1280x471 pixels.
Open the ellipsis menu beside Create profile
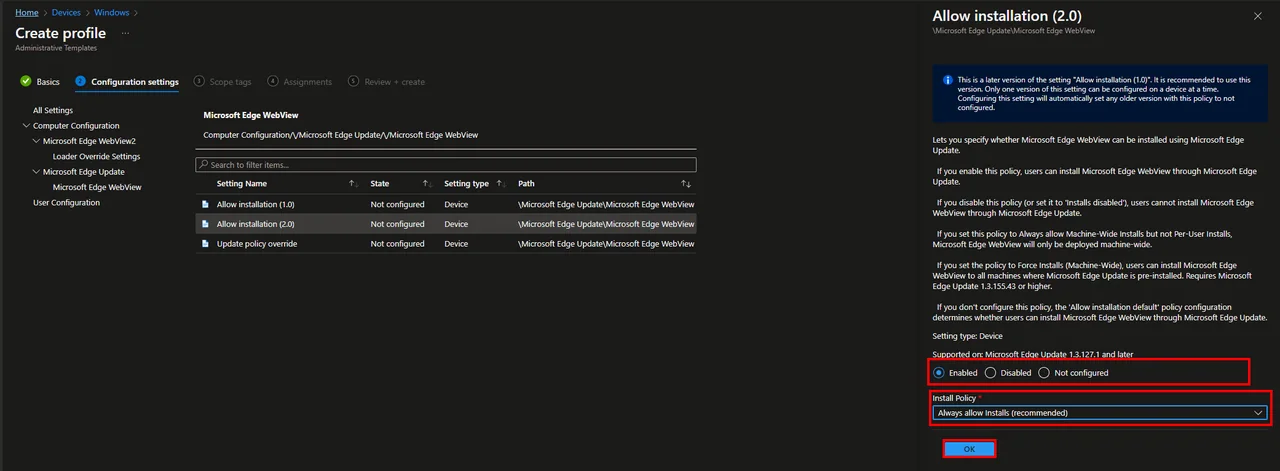click(x=126, y=33)
